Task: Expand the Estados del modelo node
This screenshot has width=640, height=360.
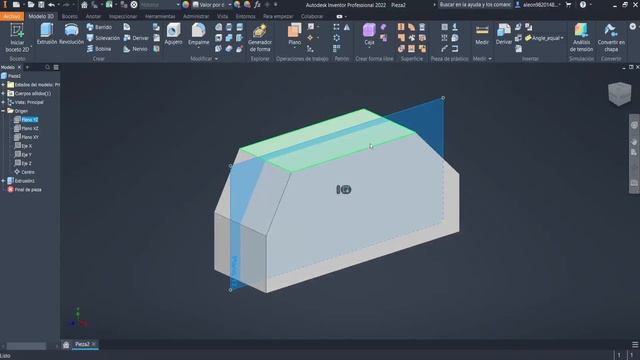Action: click(3, 85)
